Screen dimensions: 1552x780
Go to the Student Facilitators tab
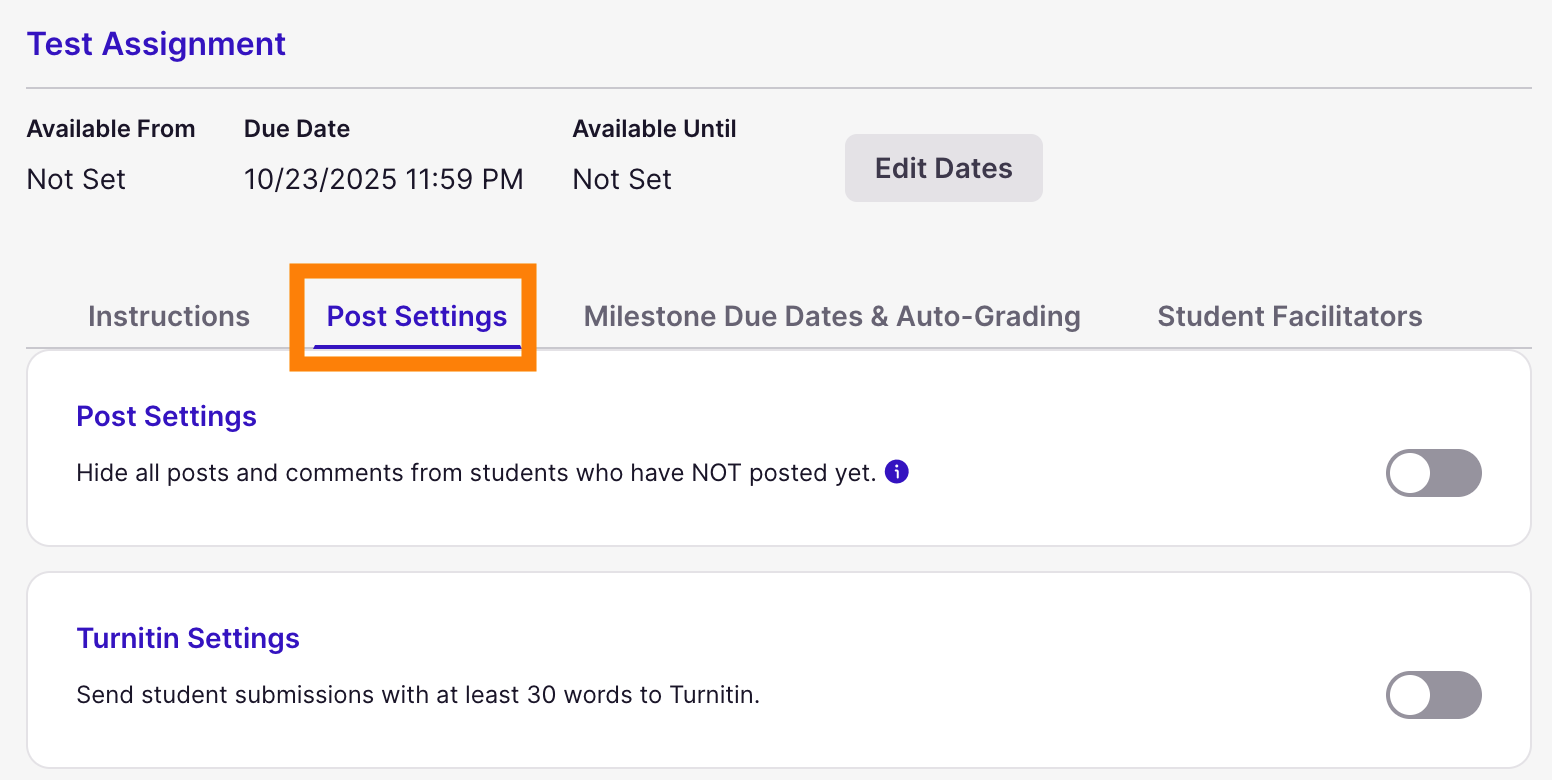[1289, 316]
